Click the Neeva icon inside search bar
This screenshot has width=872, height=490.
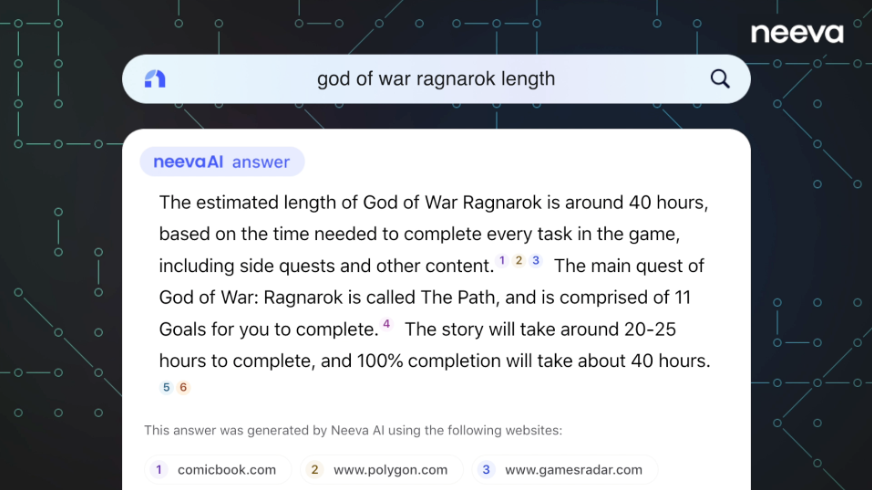[x=155, y=79]
